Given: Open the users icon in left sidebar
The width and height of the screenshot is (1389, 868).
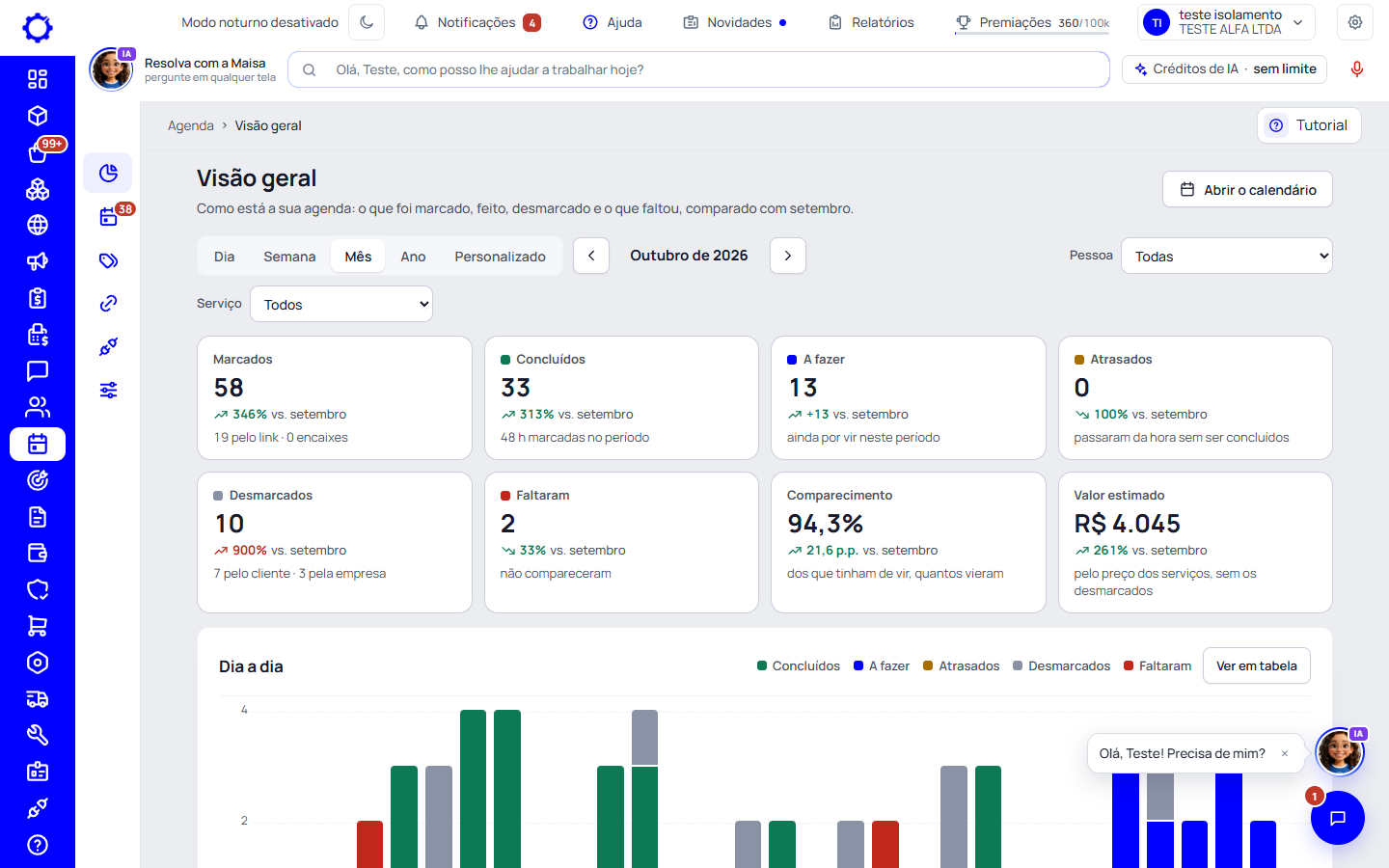Looking at the screenshot, I should [x=38, y=407].
